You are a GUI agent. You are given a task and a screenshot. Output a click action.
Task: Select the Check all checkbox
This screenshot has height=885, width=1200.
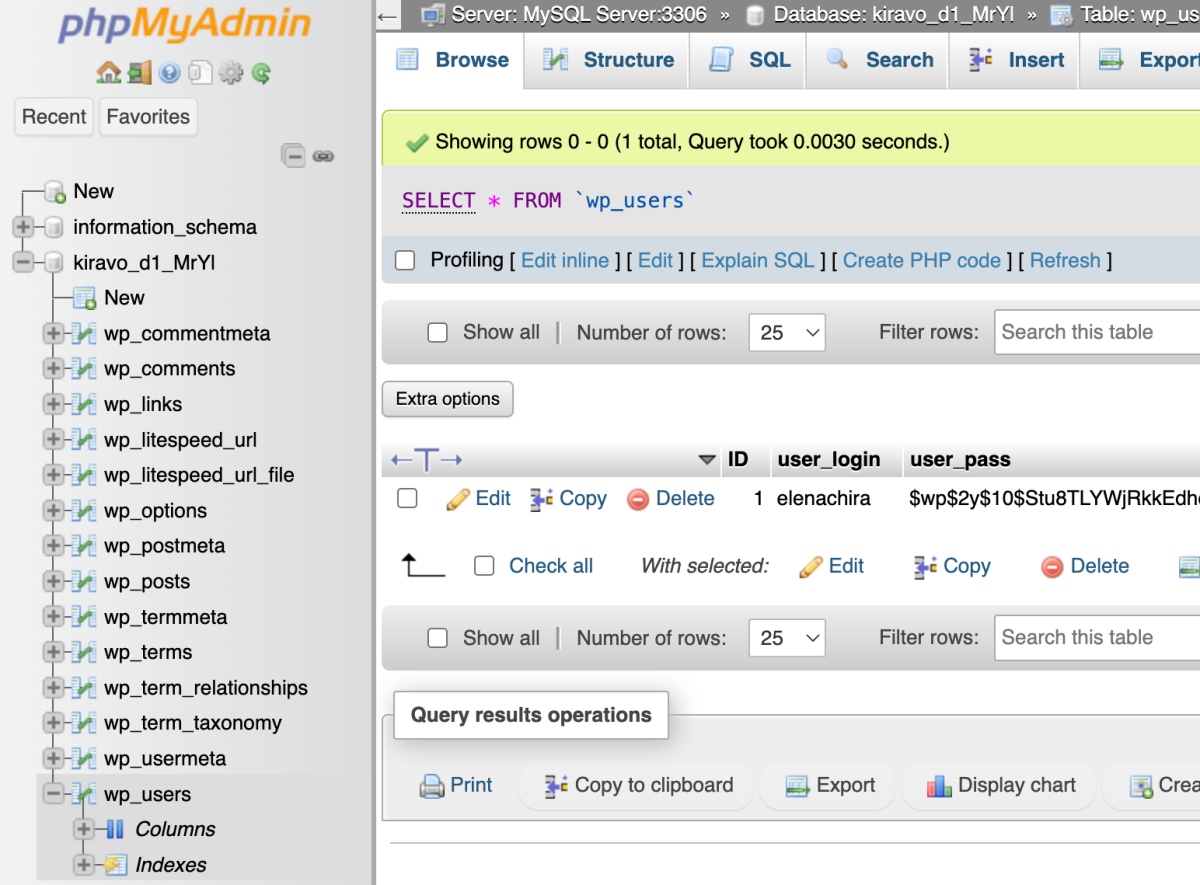pos(484,566)
